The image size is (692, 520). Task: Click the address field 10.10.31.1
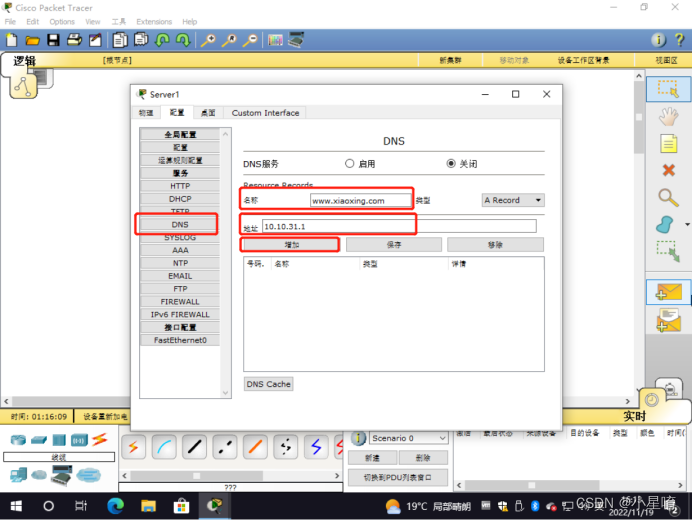pos(399,226)
